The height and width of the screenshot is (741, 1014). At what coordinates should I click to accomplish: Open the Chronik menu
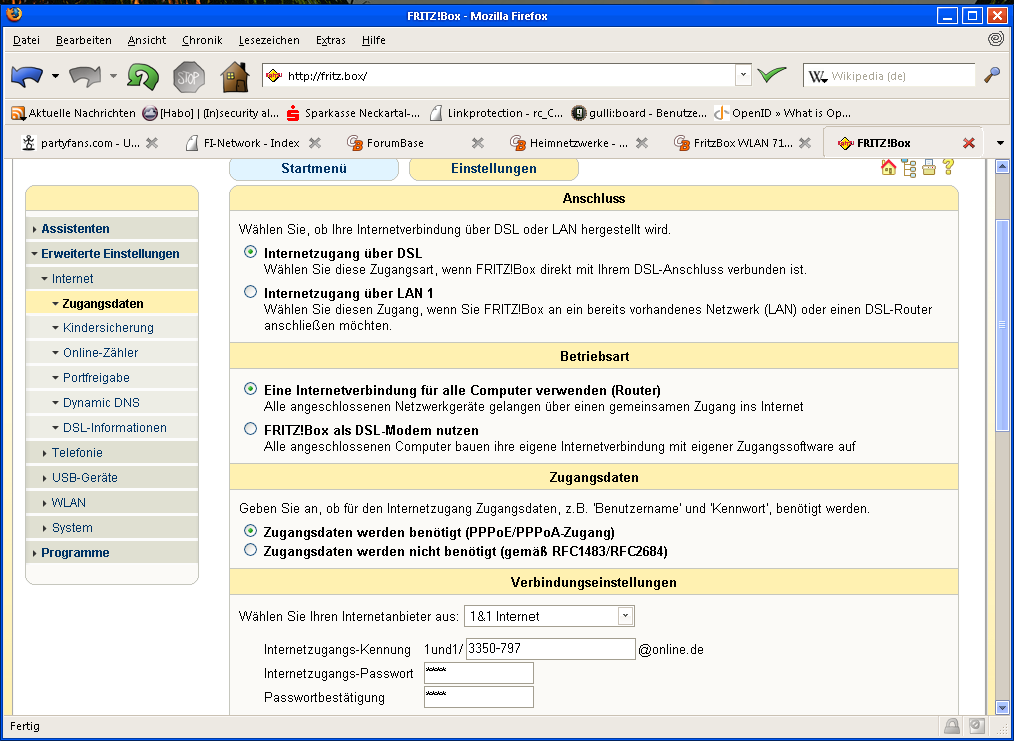(202, 40)
